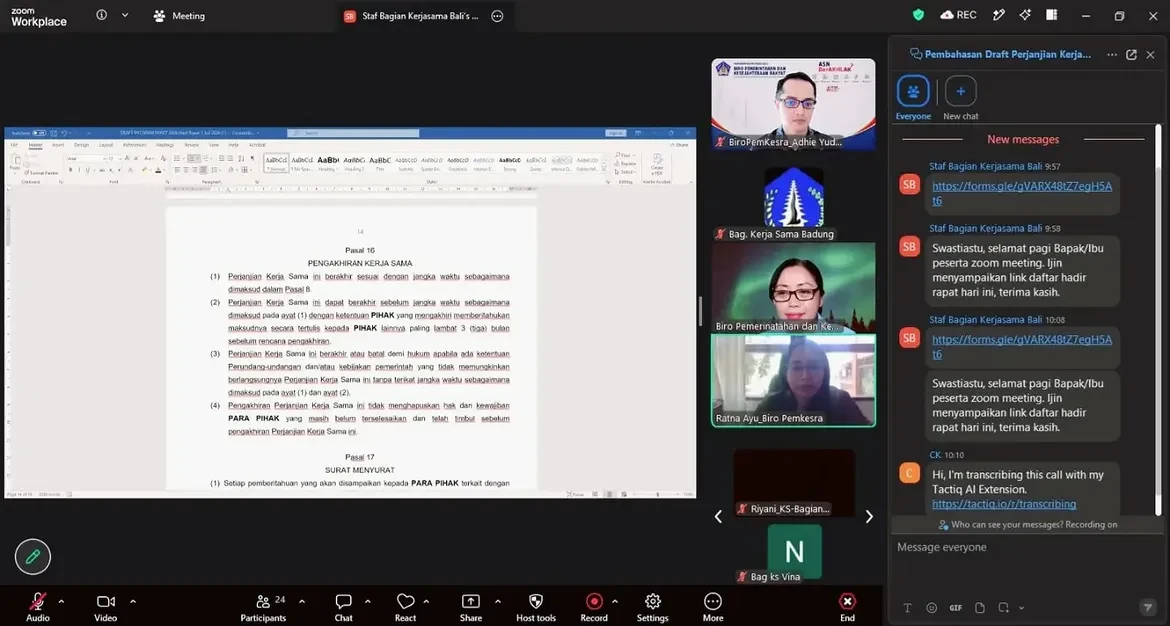Expand participants options caret
Viewport: 1170px width, 626px height.
pyautogui.click(x=301, y=601)
